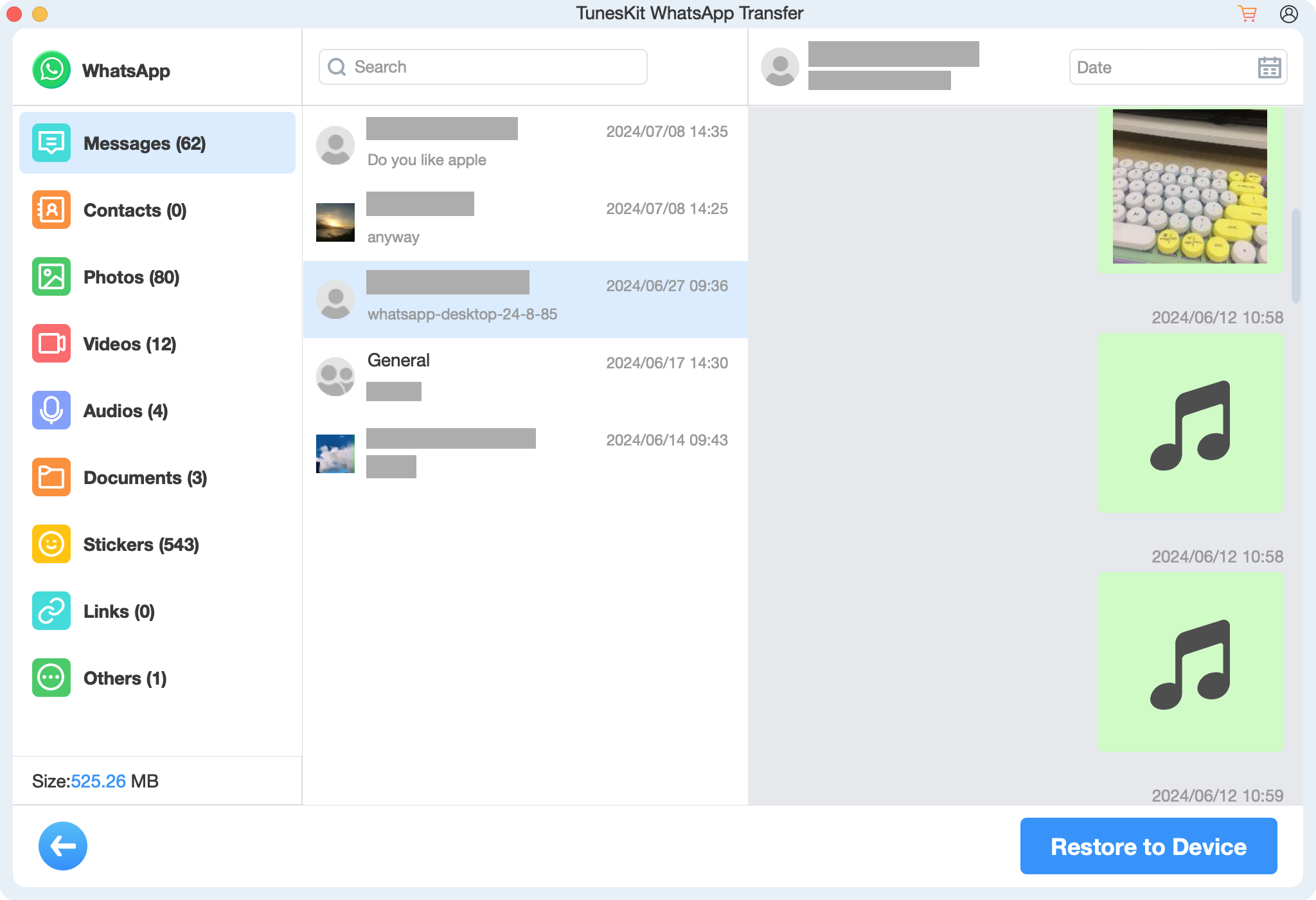
Task: Select the Documents category icon
Action: point(51,478)
